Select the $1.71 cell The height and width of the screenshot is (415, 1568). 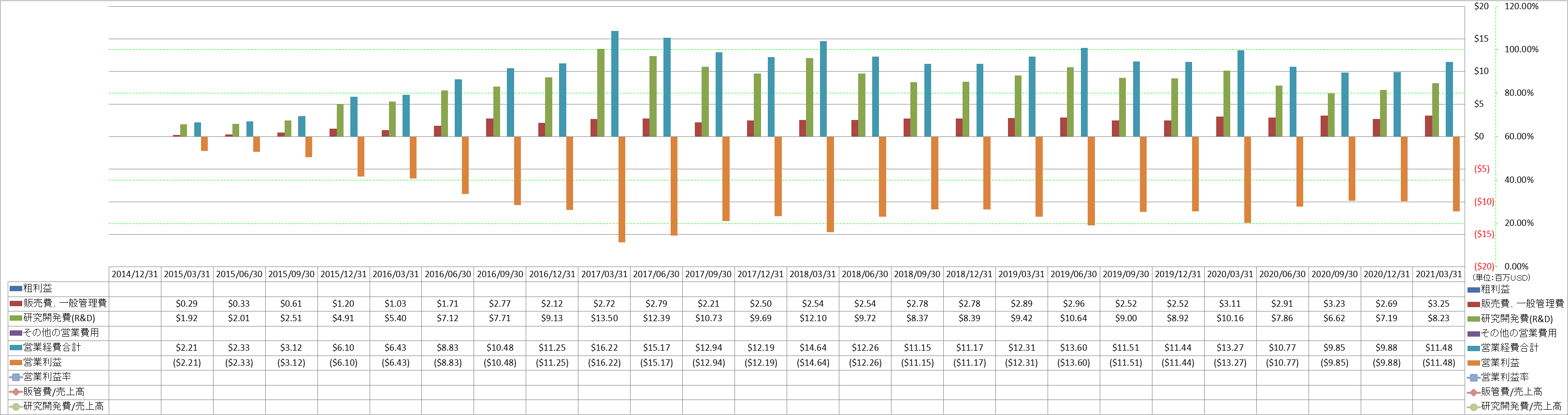point(448,303)
